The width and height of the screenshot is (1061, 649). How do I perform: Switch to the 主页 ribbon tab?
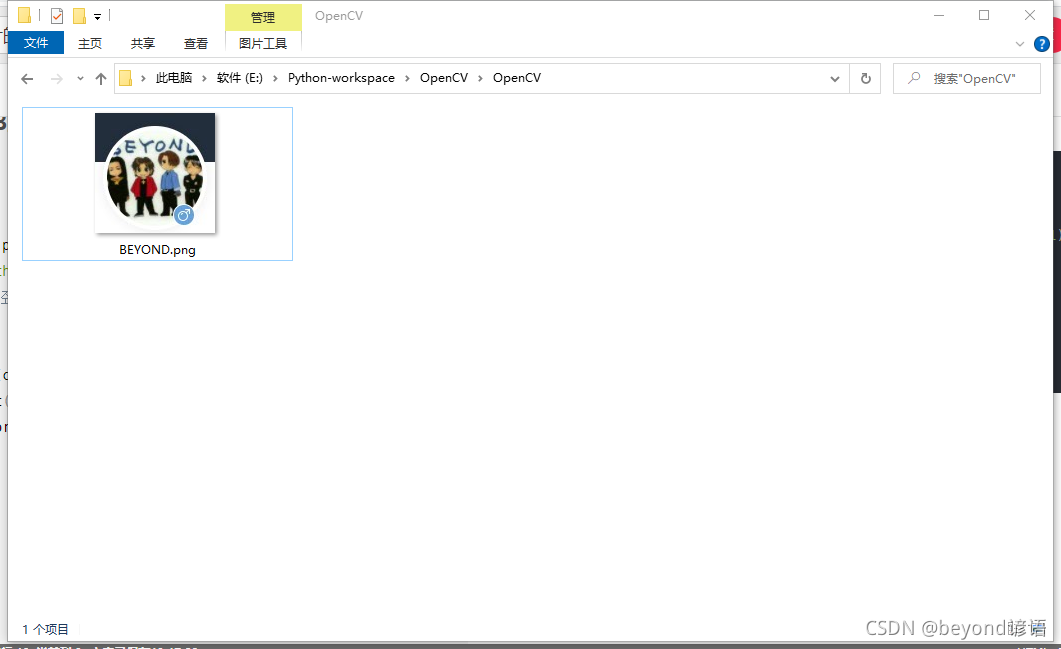[89, 43]
